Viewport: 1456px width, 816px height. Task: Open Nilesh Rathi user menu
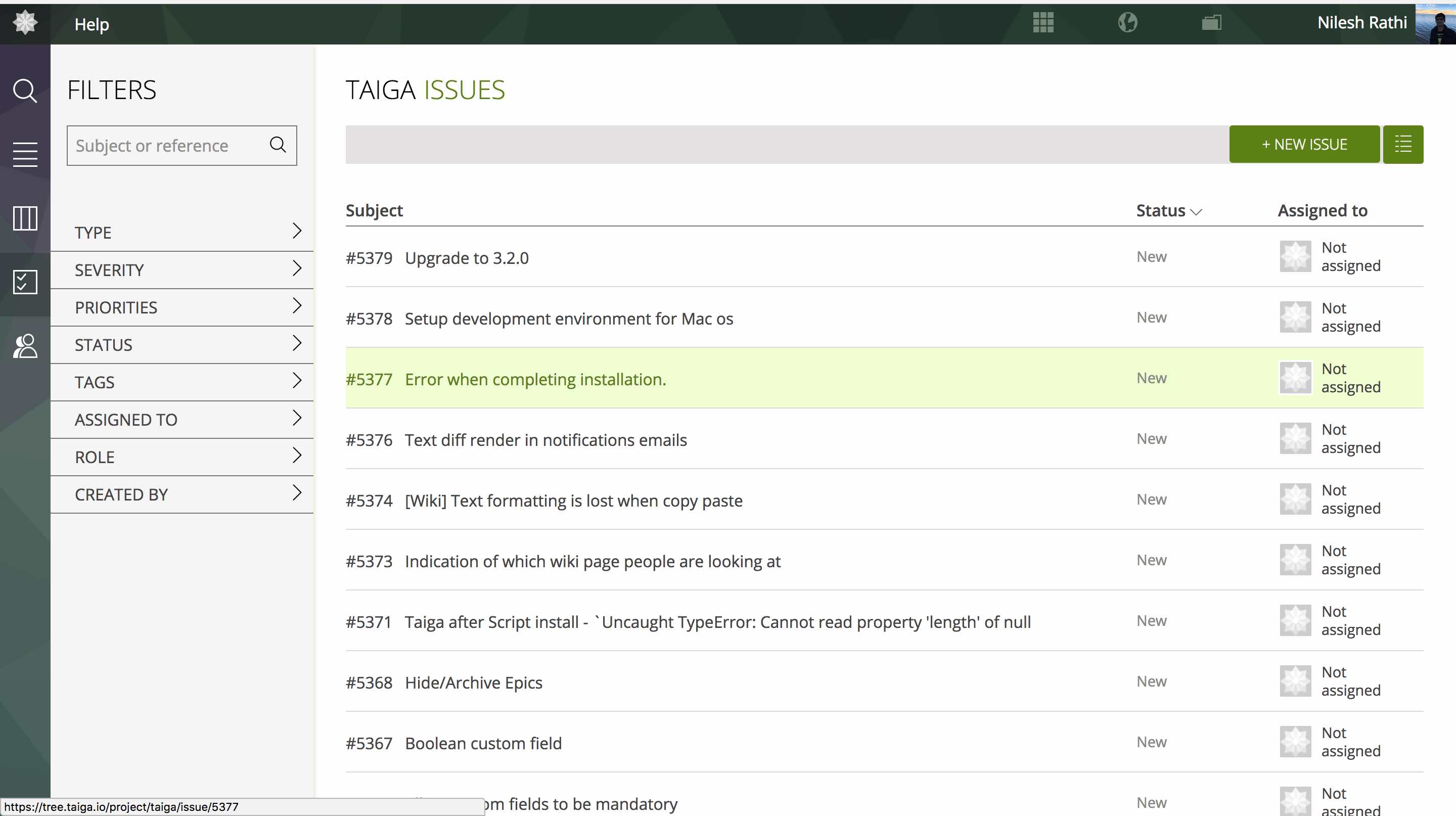pos(1361,23)
